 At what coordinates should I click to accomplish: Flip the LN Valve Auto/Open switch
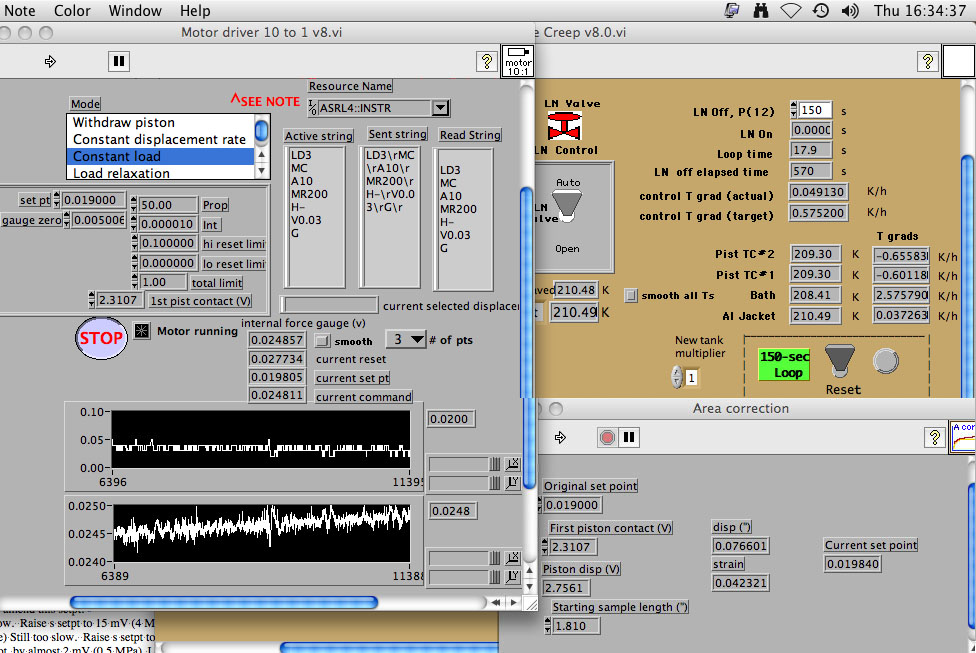[x=566, y=203]
